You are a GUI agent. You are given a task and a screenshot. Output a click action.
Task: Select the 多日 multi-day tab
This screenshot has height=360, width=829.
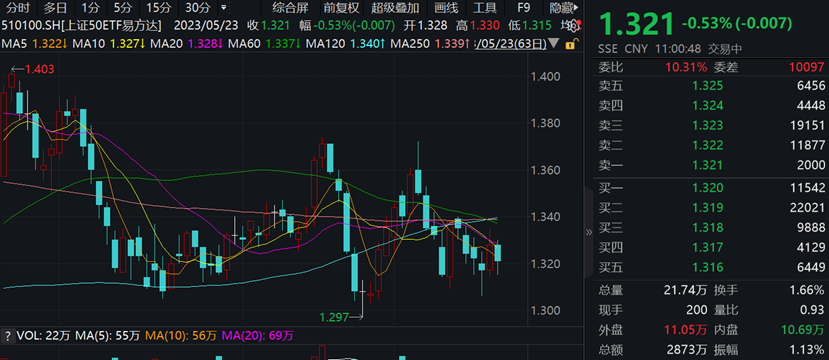click(55, 8)
